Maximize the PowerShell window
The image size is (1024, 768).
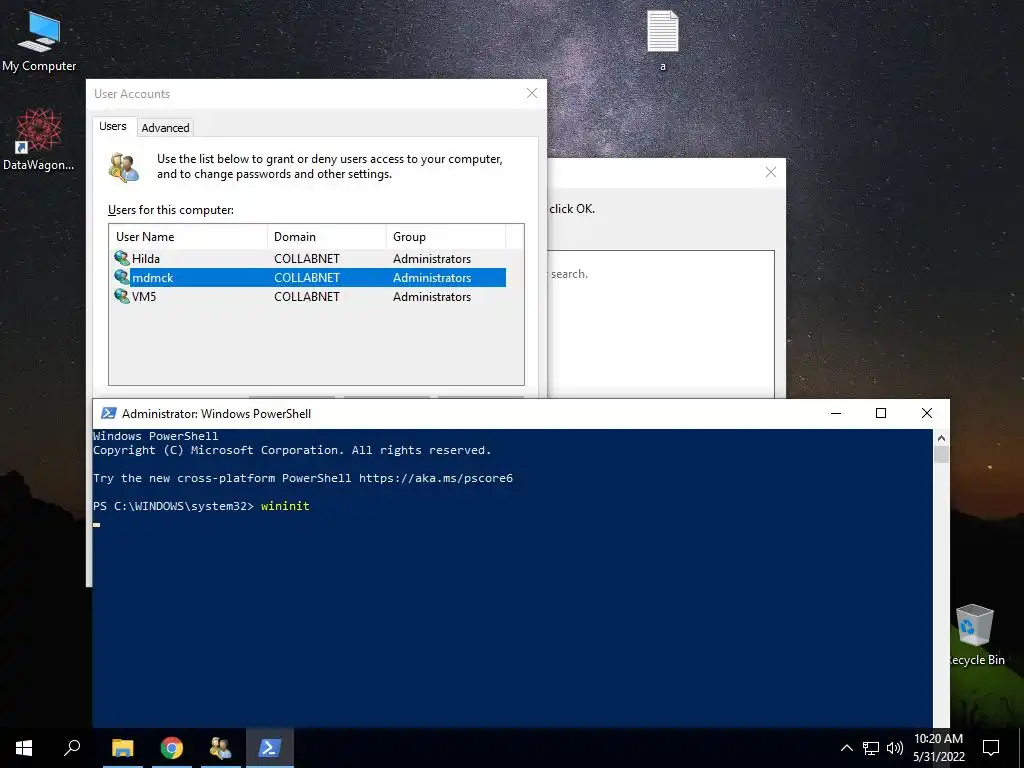881,413
